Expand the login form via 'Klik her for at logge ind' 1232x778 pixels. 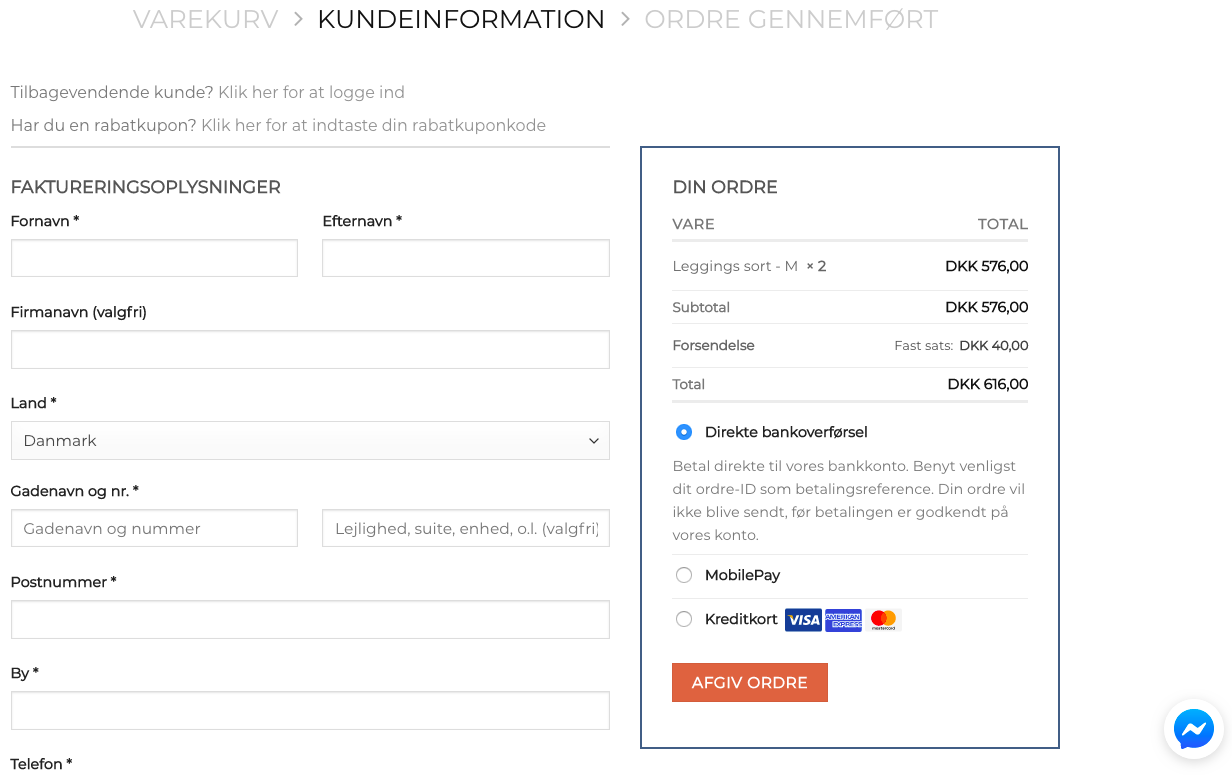(311, 93)
